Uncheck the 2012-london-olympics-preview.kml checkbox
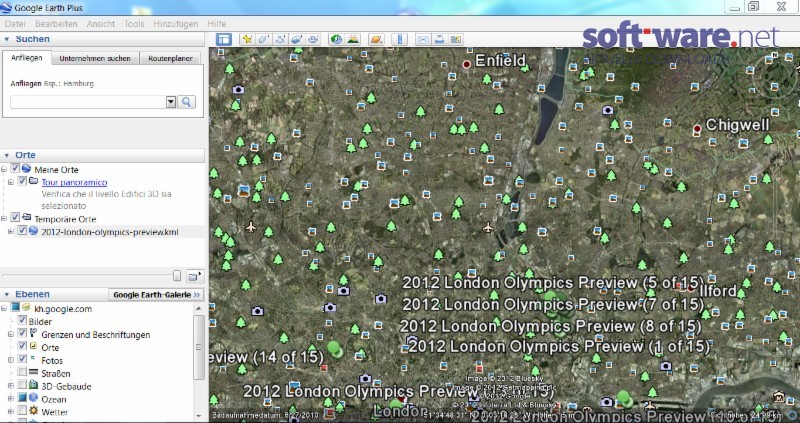Screen dimensions: 800x423 point(22,230)
